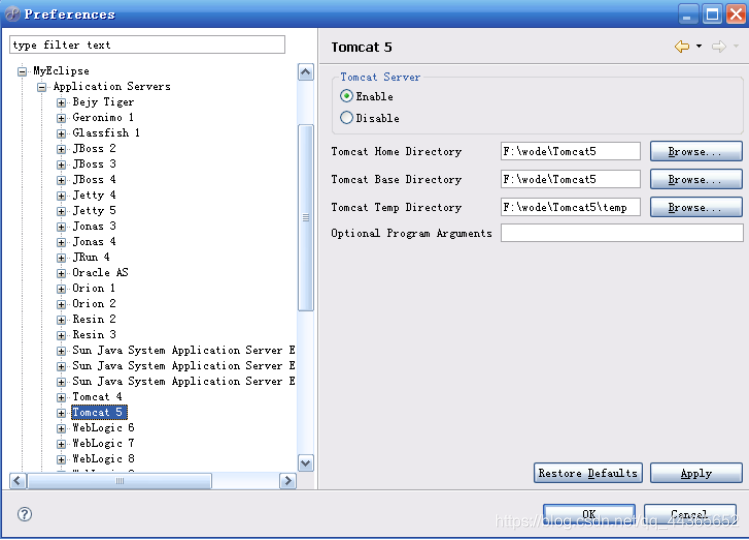Click the forward navigation arrow icon
Image resolution: width=749 pixels, height=540 pixels.
(718, 46)
